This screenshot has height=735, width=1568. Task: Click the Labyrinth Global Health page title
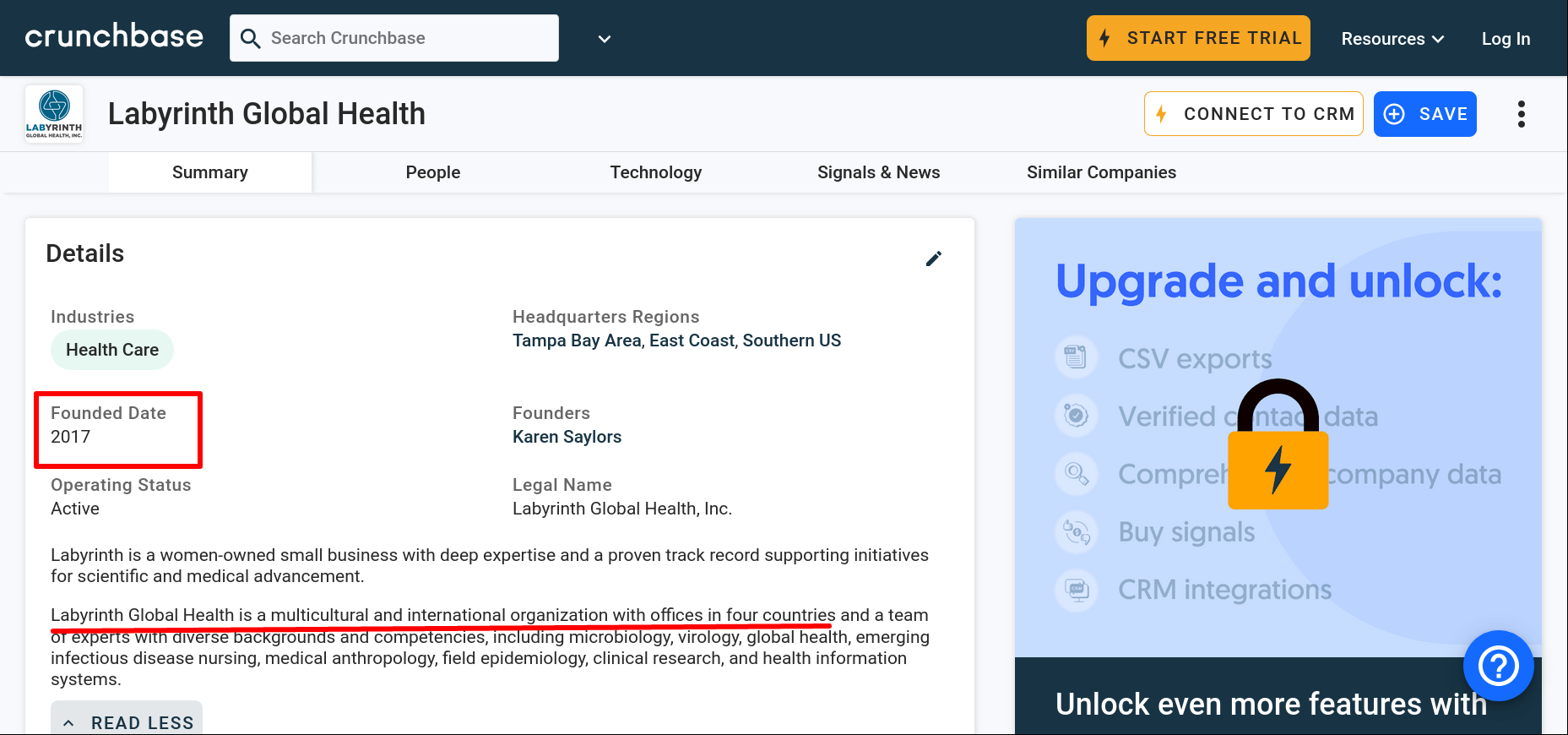point(267,114)
